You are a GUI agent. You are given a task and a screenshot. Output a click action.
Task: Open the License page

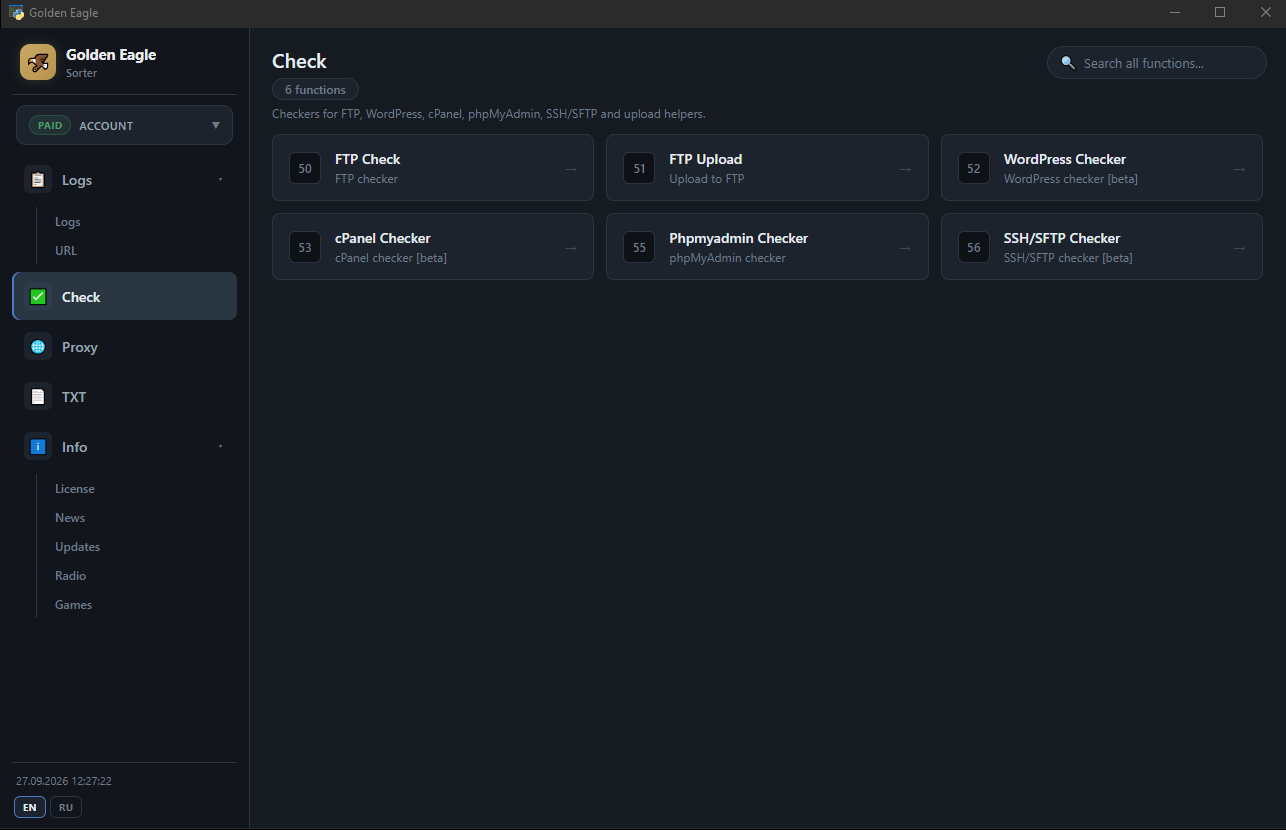coord(75,489)
